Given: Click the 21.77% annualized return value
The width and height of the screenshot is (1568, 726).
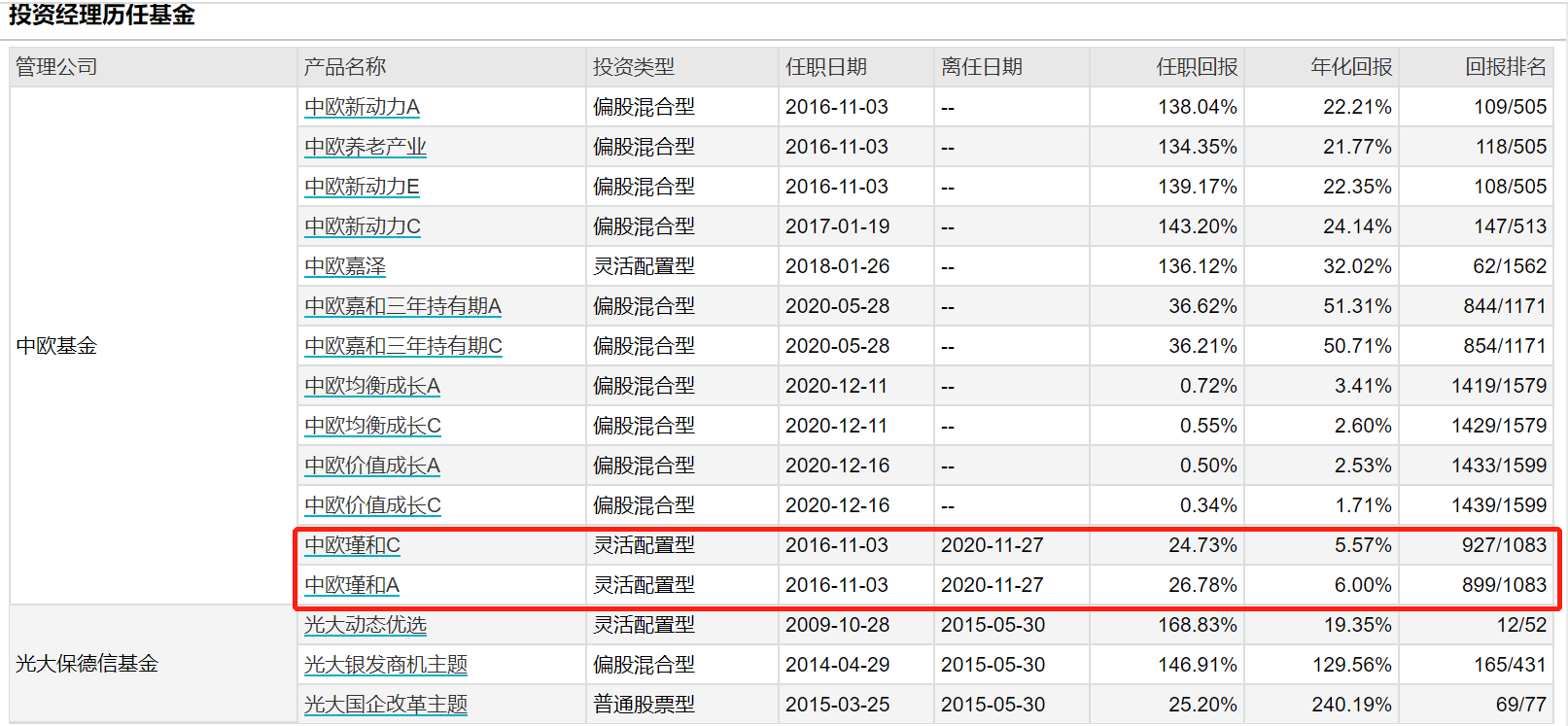Looking at the screenshot, I should 1357,147.
